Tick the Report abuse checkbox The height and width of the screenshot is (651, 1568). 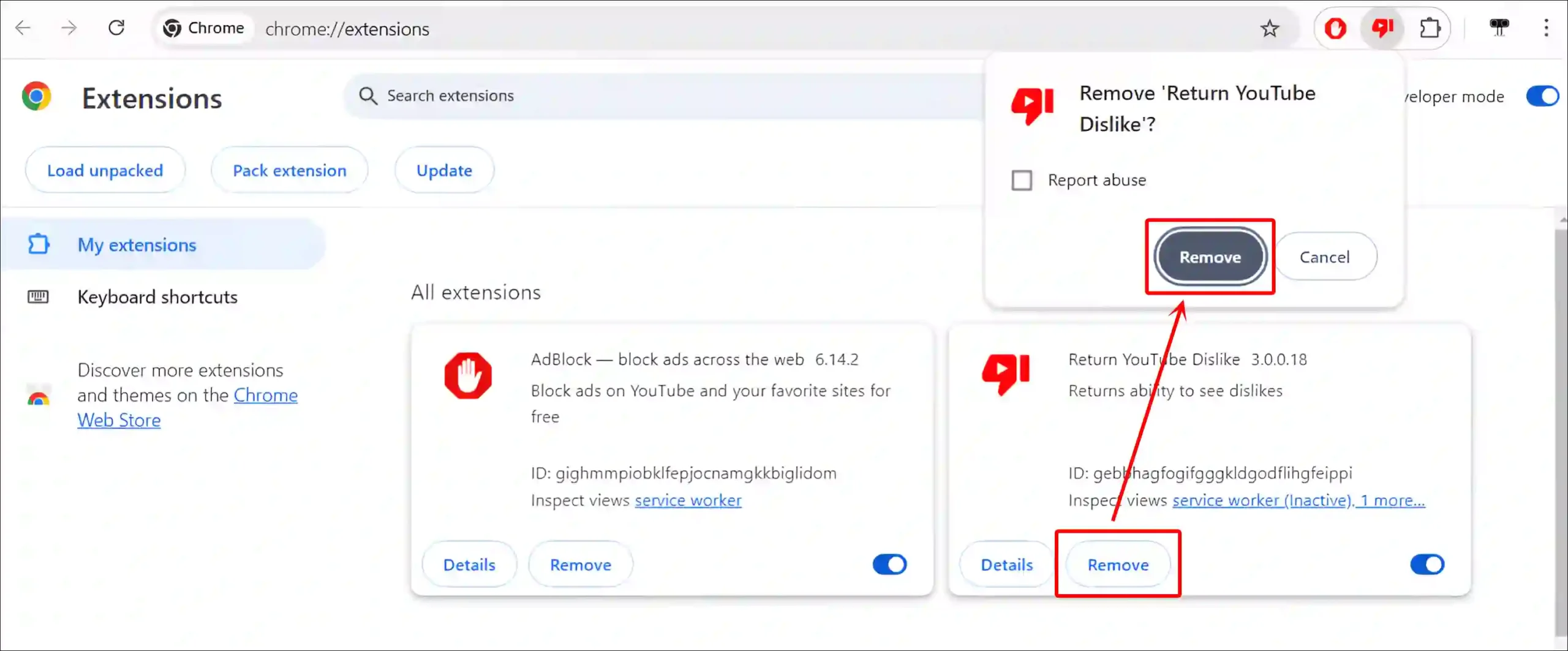[1022, 180]
